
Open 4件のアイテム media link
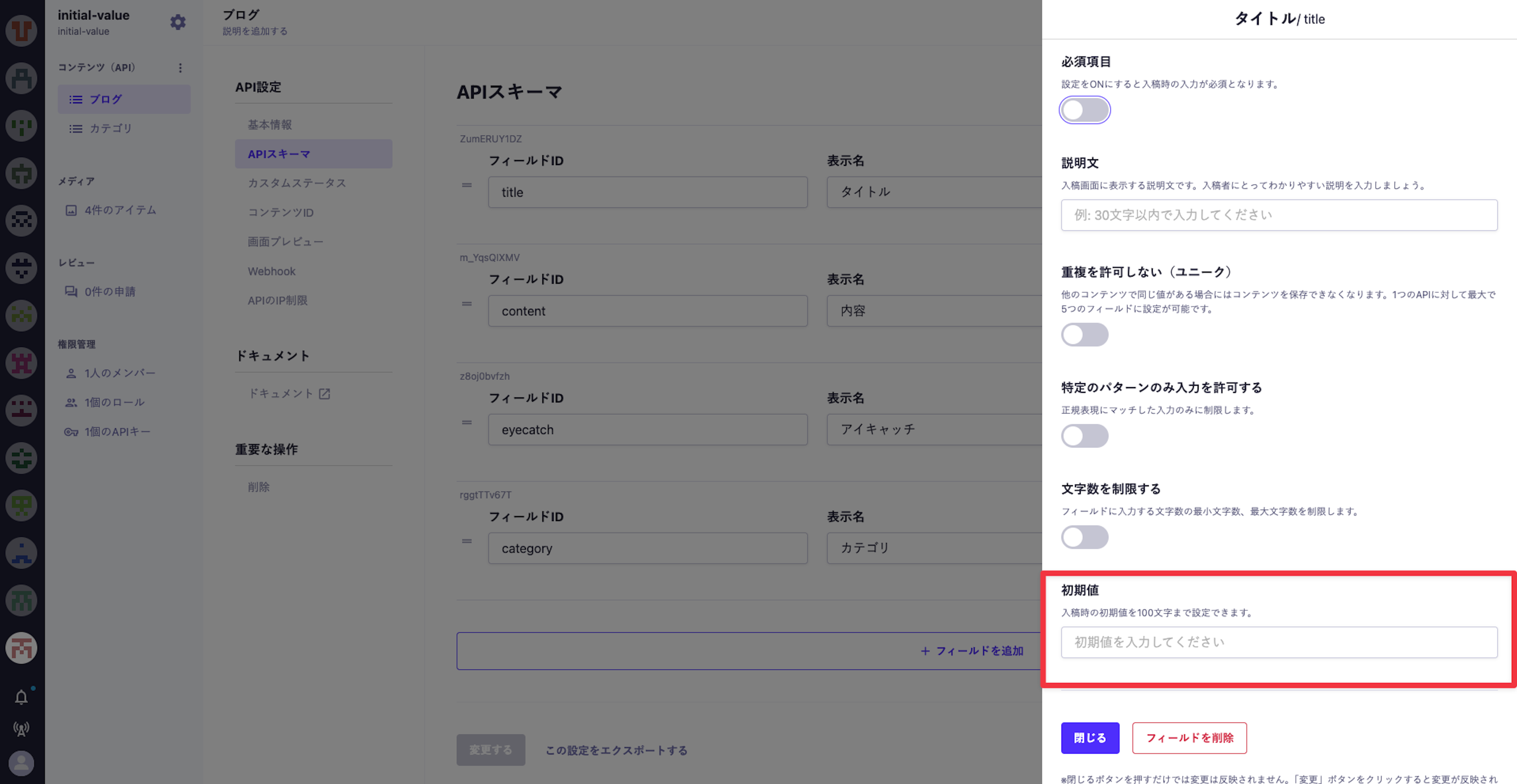121,210
